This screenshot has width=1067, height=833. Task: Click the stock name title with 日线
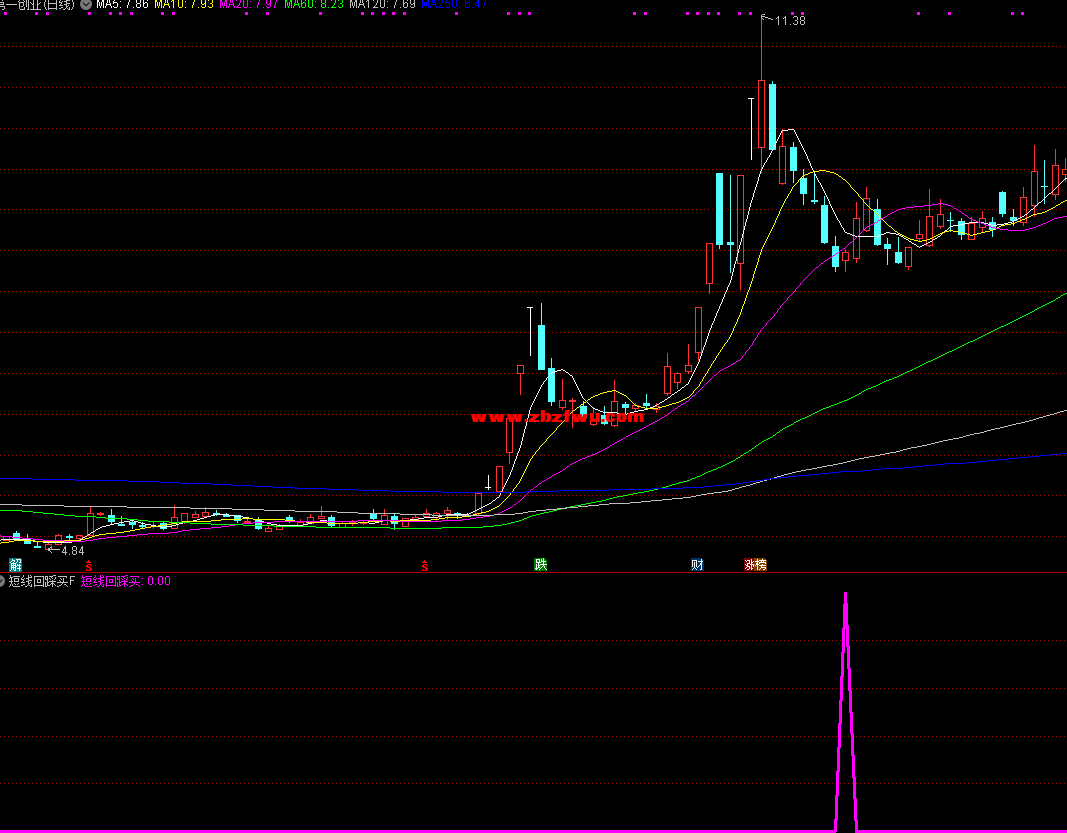point(37,5)
